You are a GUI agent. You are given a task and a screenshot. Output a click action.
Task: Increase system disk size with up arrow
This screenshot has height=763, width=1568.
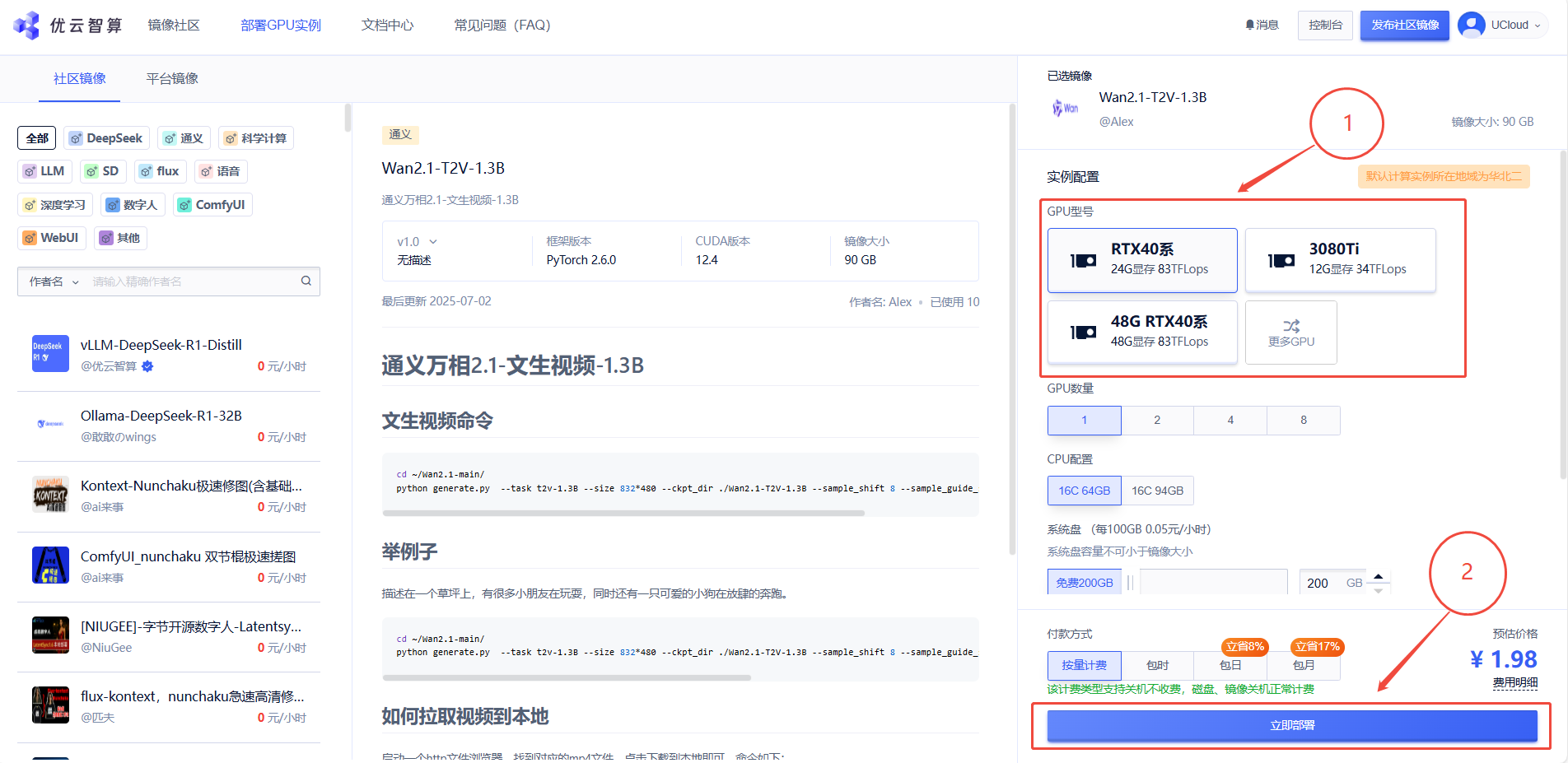(1378, 575)
